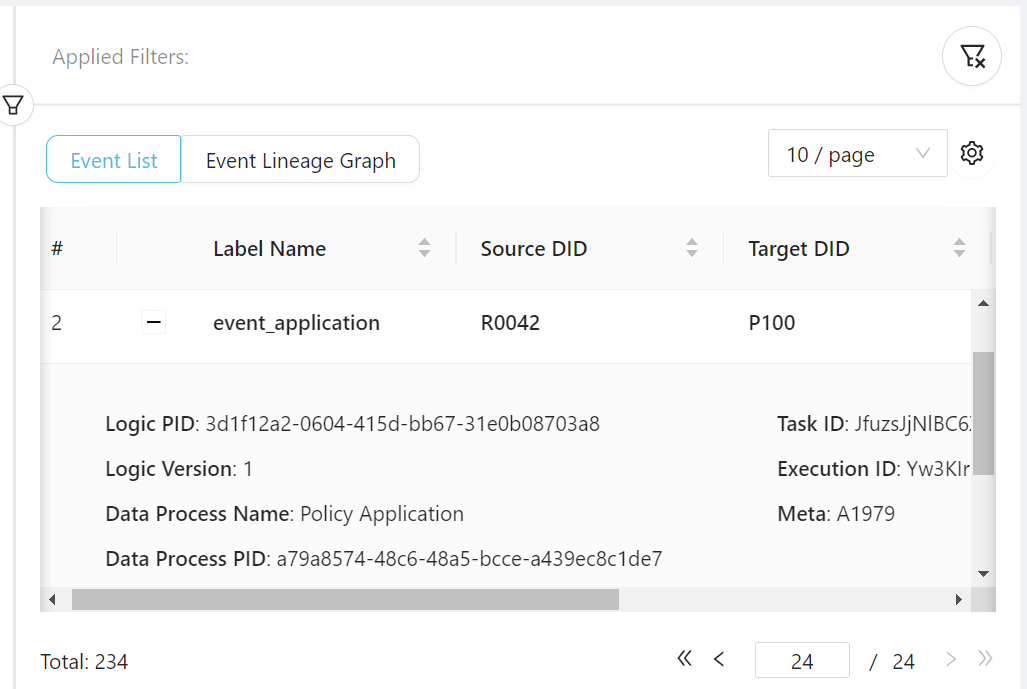Open the filter side panel
The height and width of the screenshot is (689, 1027).
[x=14, y=104]
